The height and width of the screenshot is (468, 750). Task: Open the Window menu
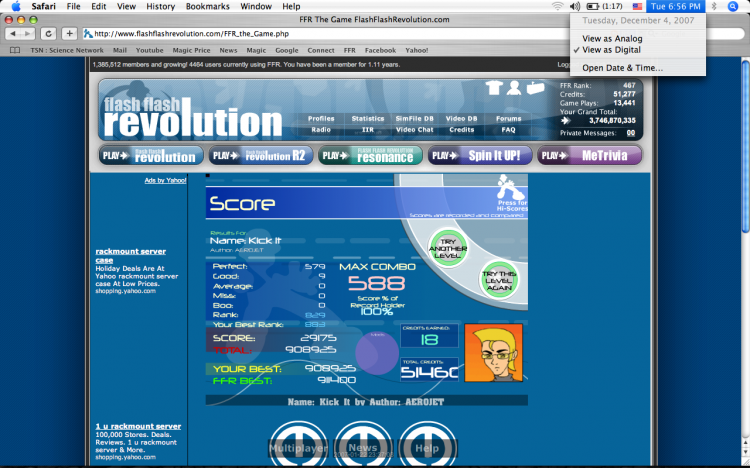[x=256, y=6]
